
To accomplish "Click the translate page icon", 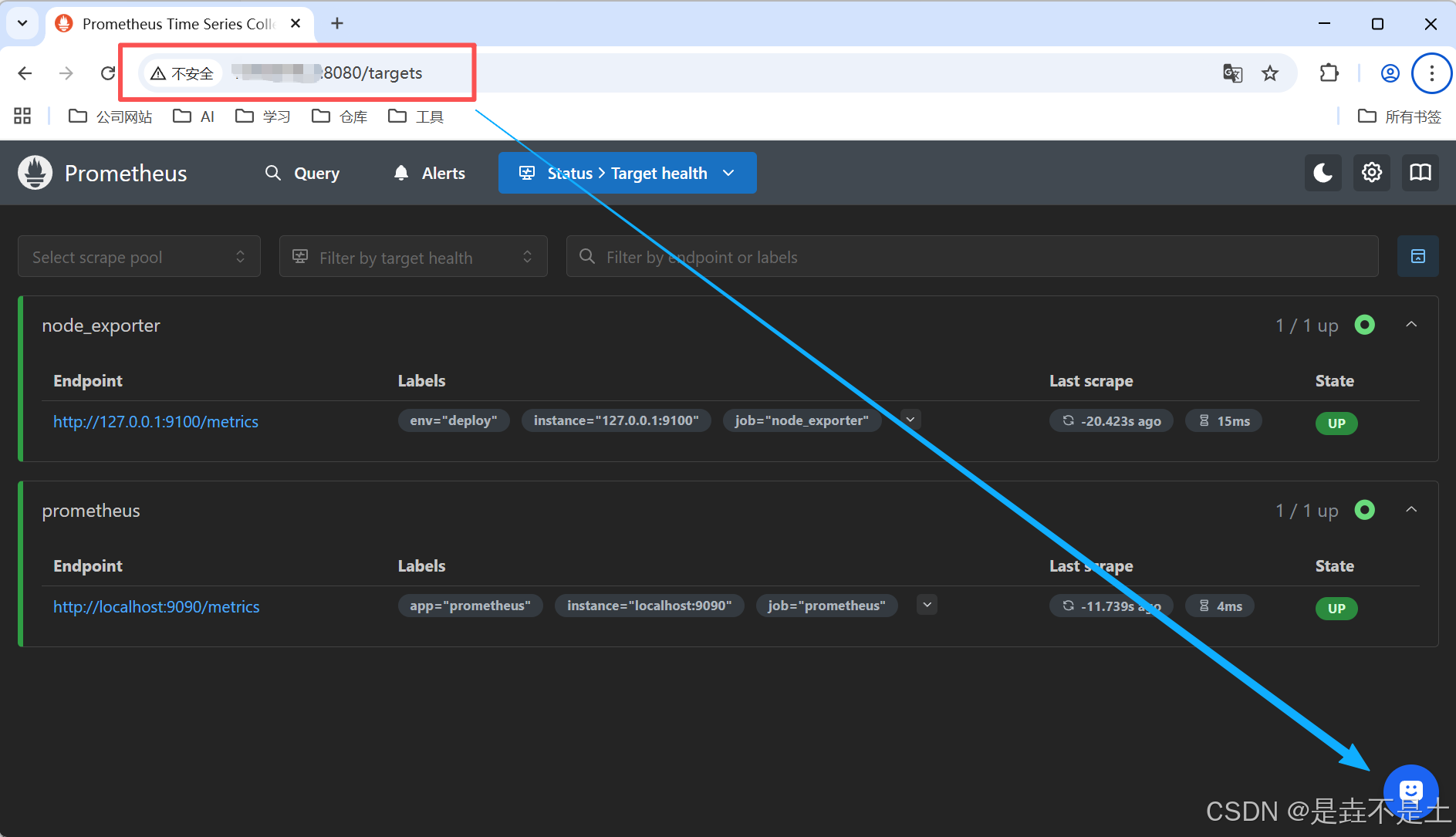I will point(1232,73).
